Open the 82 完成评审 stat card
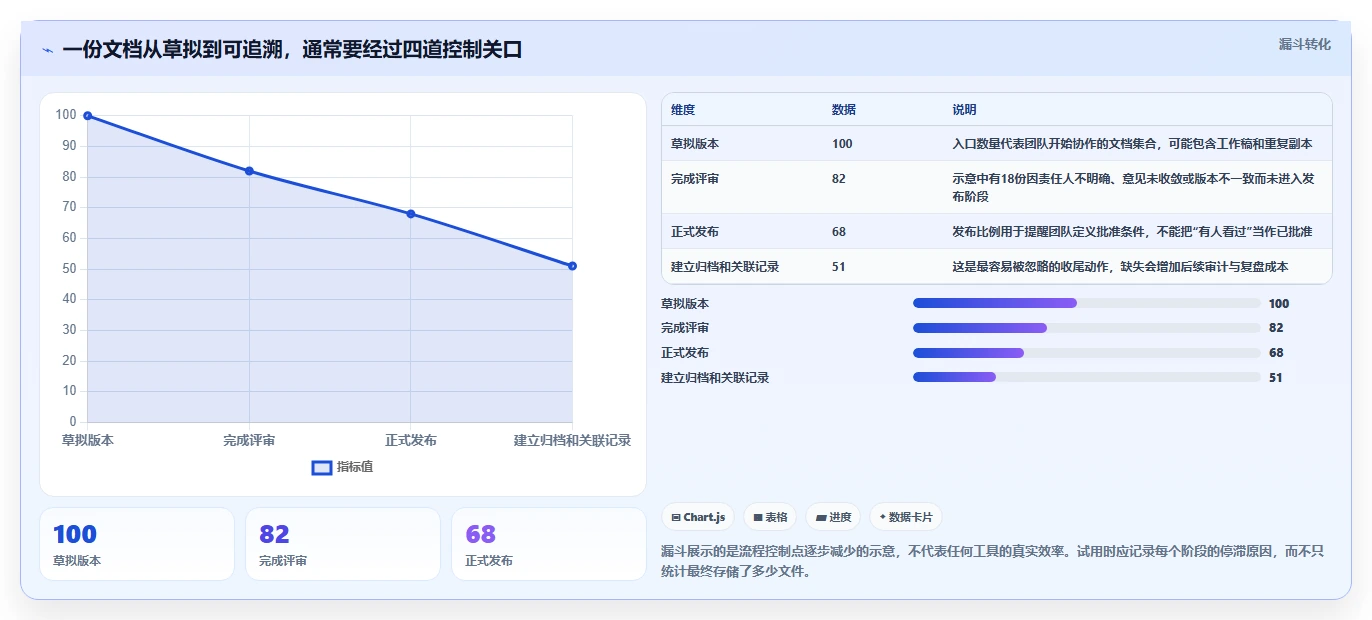1372x620 pixels. click(x=343, y=544)
